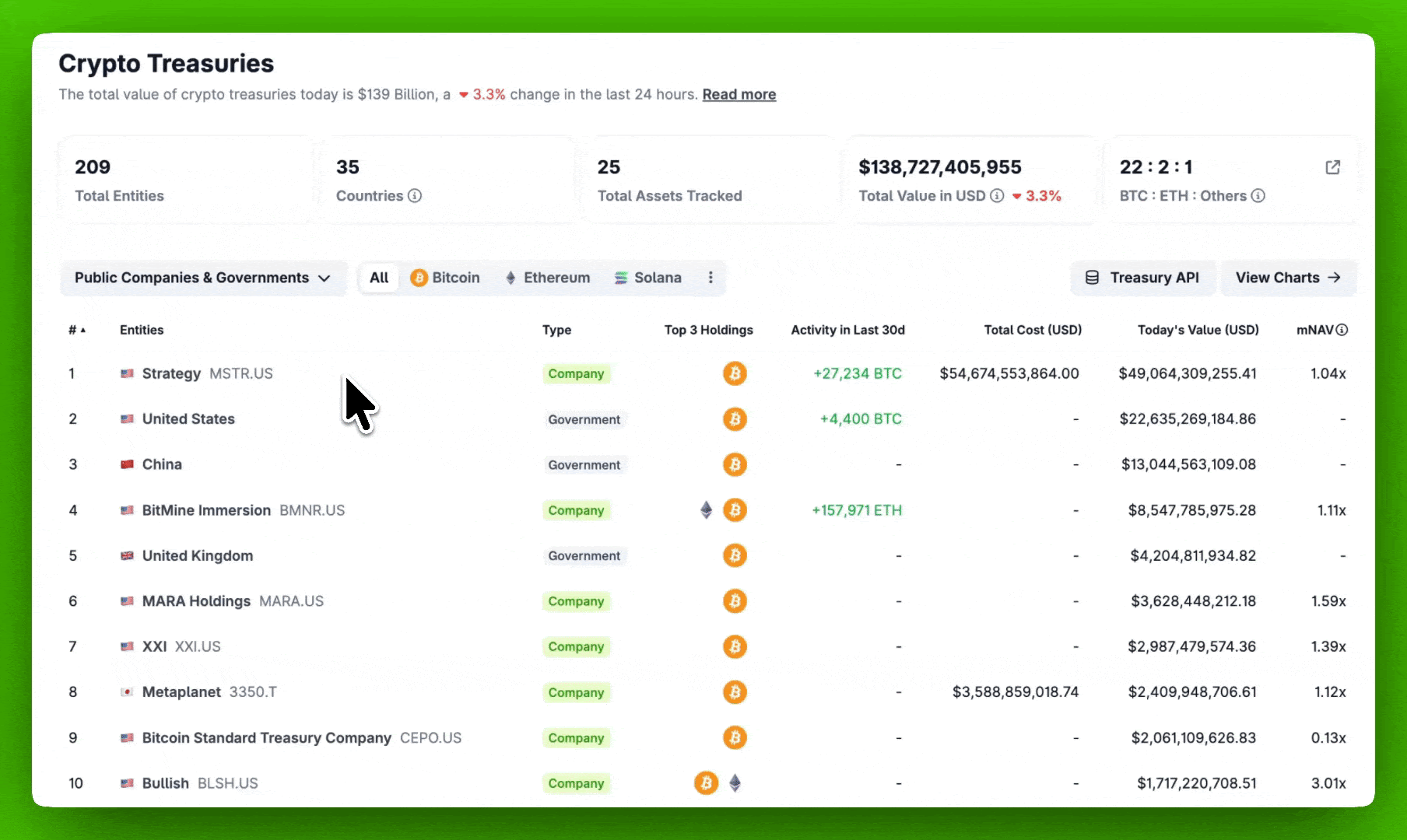Viewport: 1407px width, 840px height.
Task: Click the Bitcoin icon in Bitcoin Standard Treasury row
Action: point(735,737)
